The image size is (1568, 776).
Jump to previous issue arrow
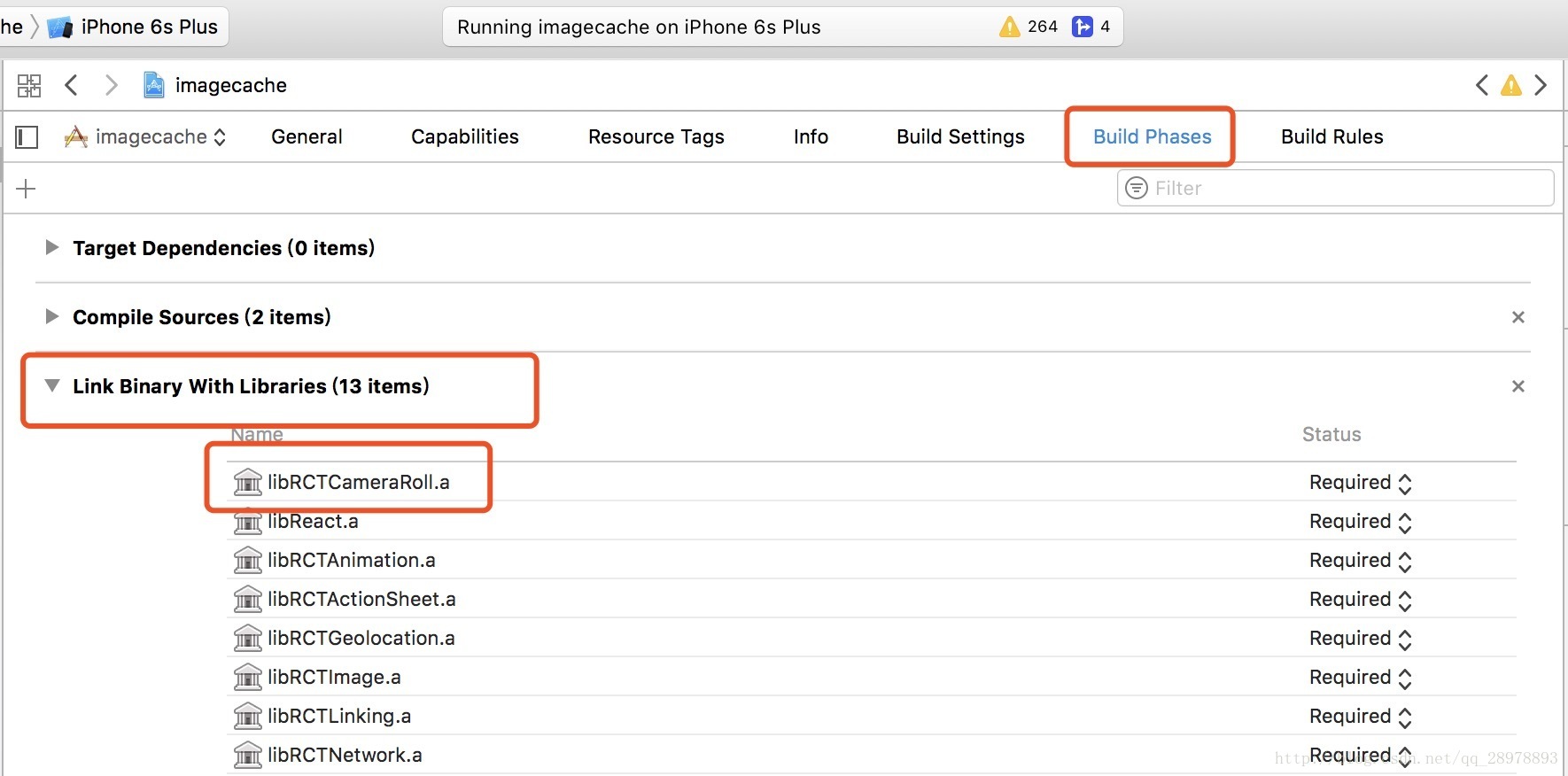(x=1481, y=85)
